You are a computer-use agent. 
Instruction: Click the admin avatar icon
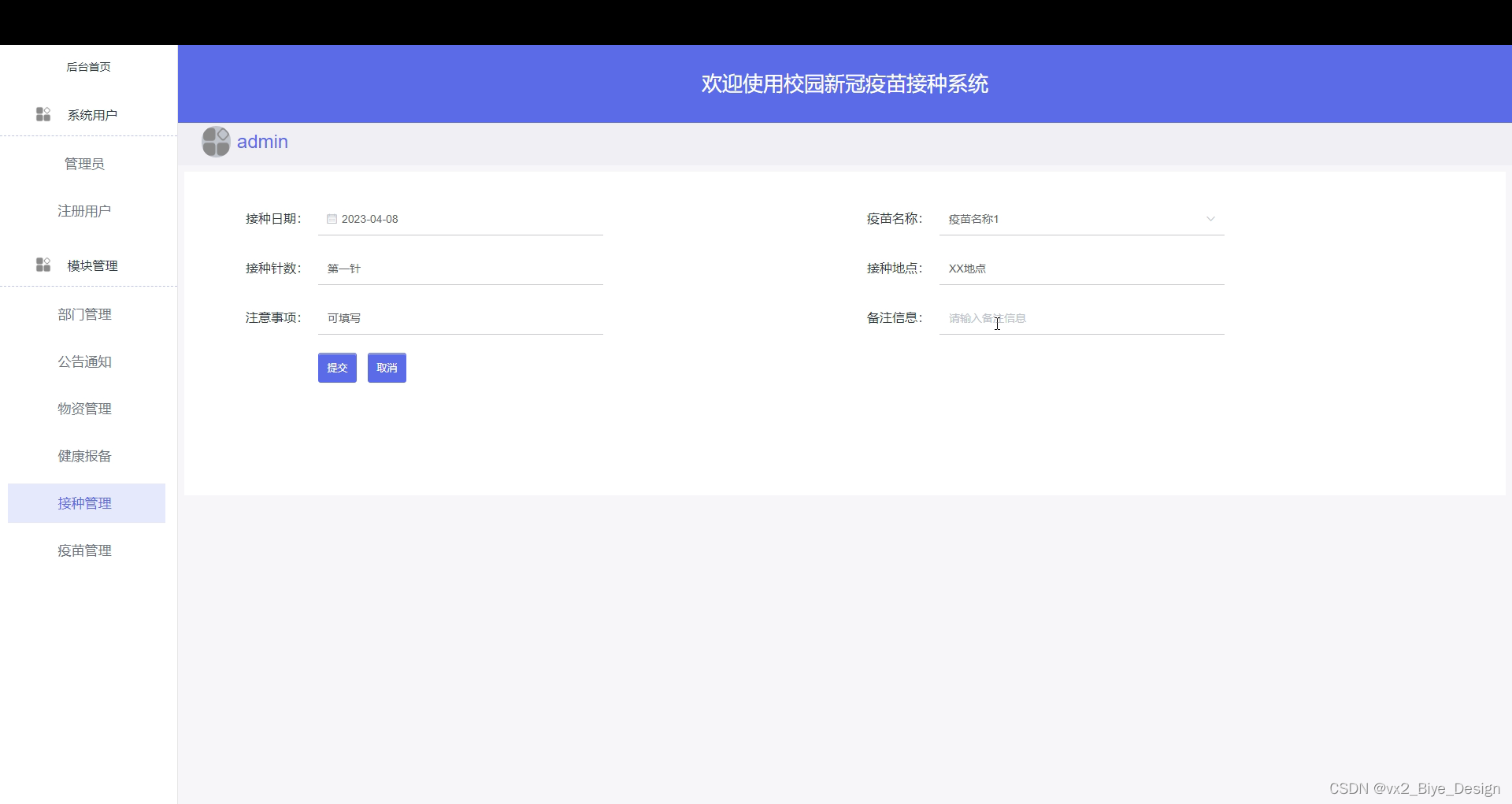click(x=216, y=142)
